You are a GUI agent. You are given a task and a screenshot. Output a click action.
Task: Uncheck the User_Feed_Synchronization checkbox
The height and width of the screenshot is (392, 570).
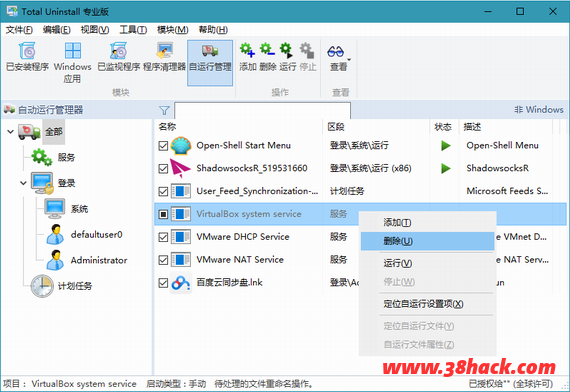[x=163, y=191]
